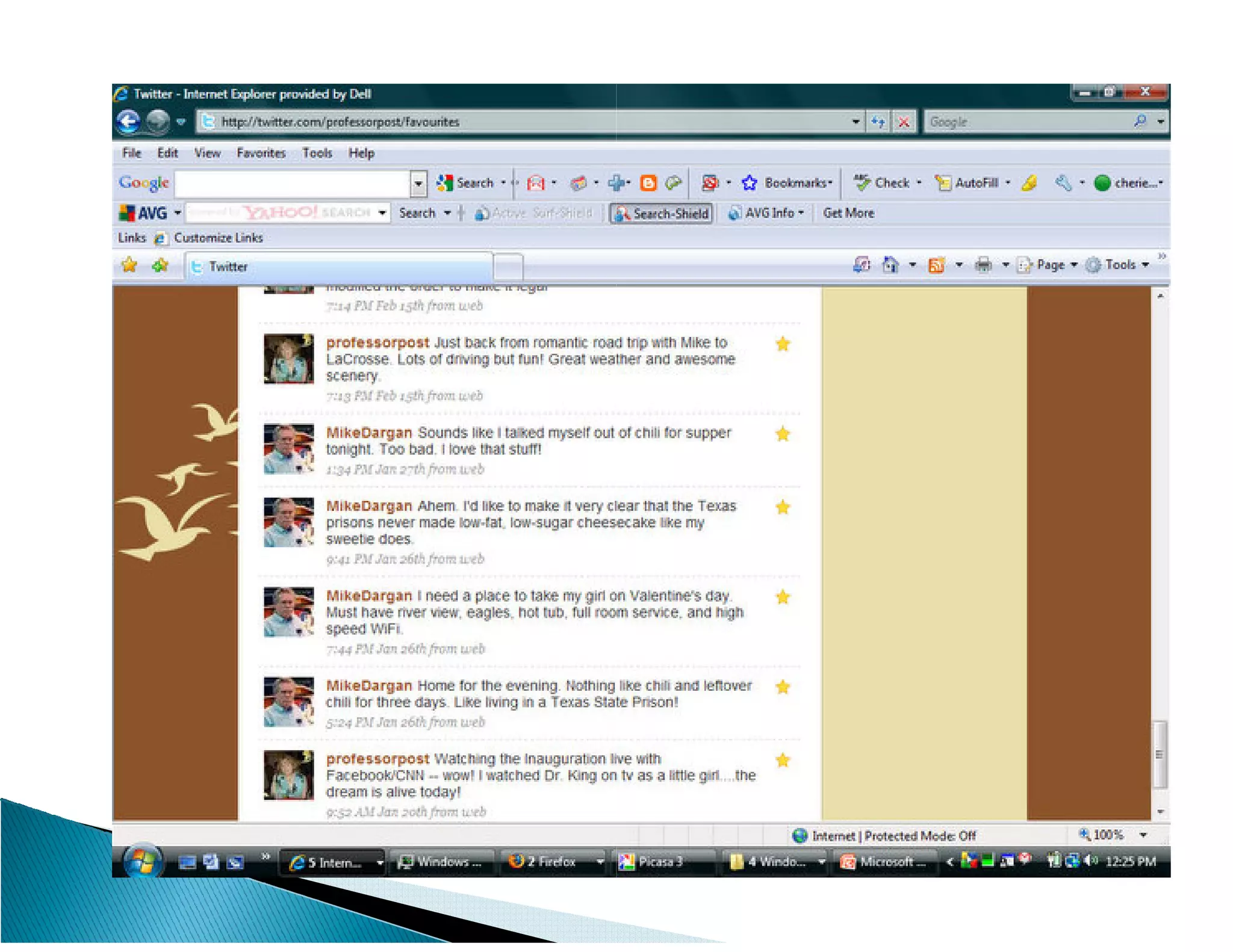
Task: Open the Favorites menu
Action: [x=261, y=153]
